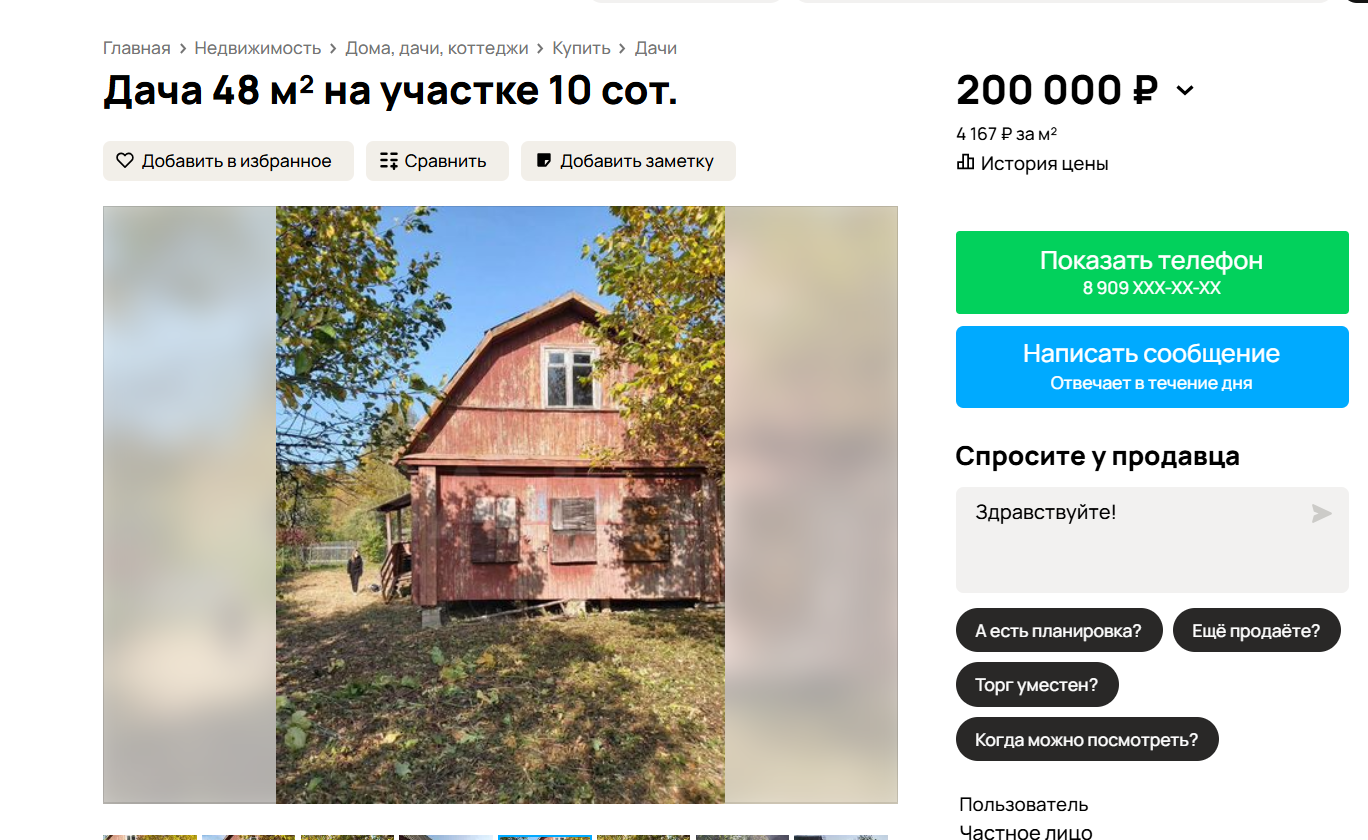1368x840 pixels.
Task: Click the heart icon to add favorite
Action: coord(125,160)
